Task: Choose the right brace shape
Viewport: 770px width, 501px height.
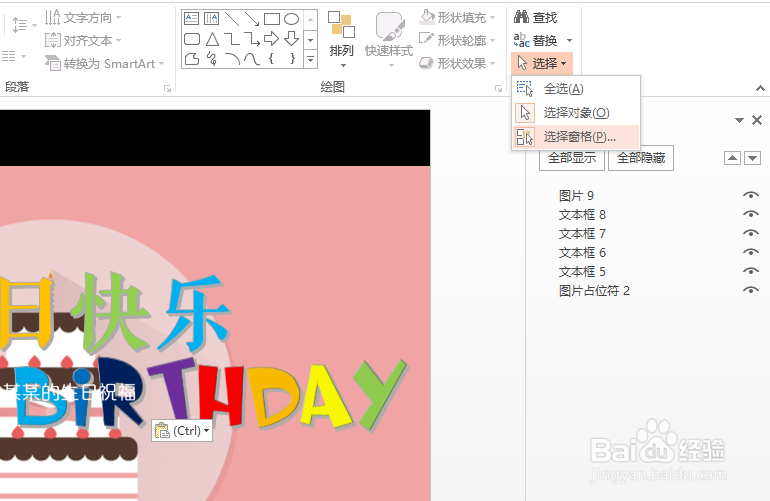Action: 292,59
